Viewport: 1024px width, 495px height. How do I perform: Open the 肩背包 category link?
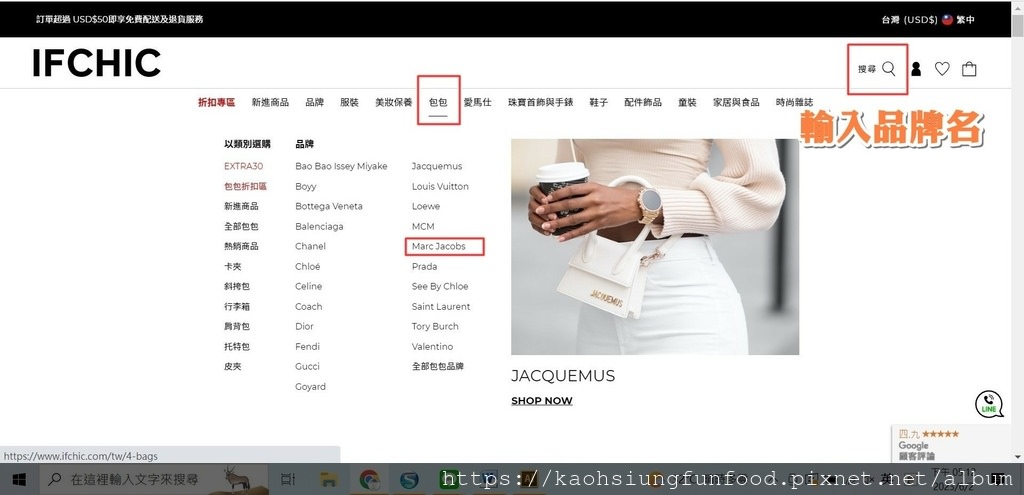click(236, 327)
